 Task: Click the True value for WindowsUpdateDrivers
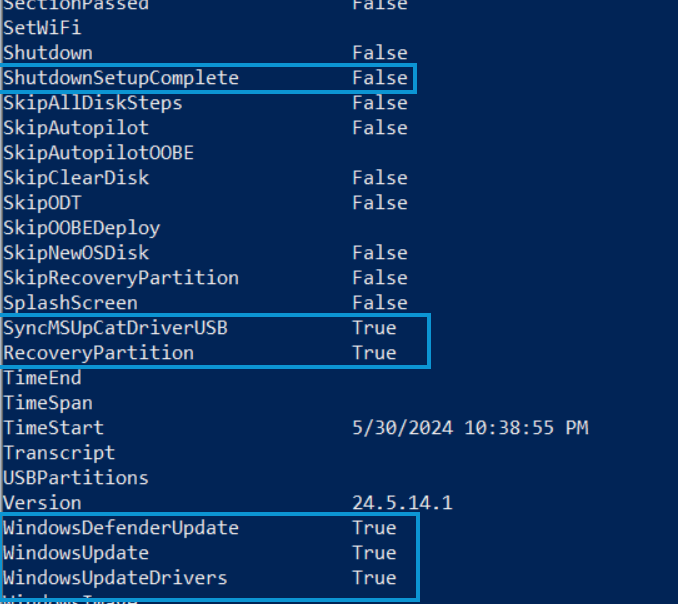[374, 578]
